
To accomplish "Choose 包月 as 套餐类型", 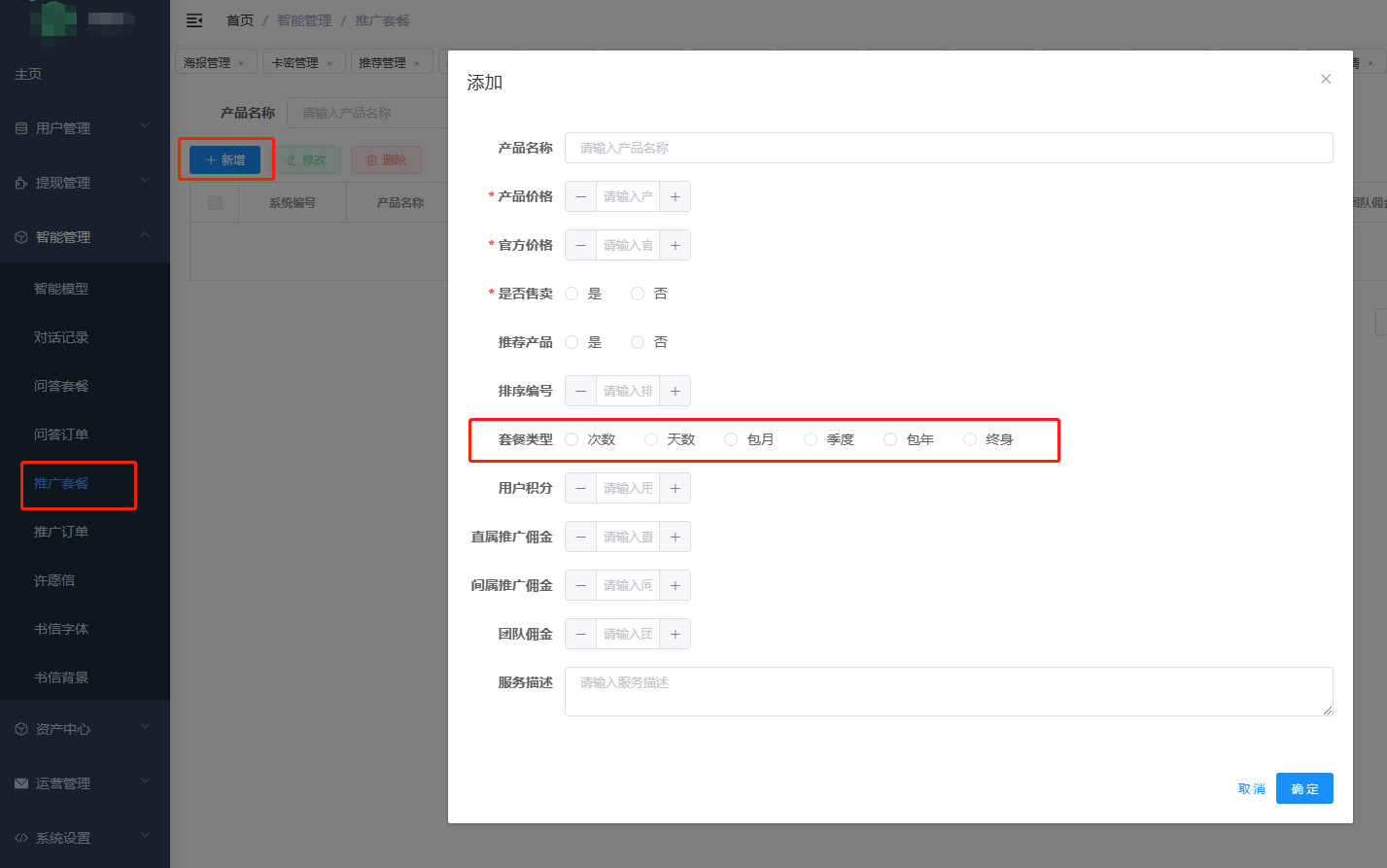I will tap(732, 439).
